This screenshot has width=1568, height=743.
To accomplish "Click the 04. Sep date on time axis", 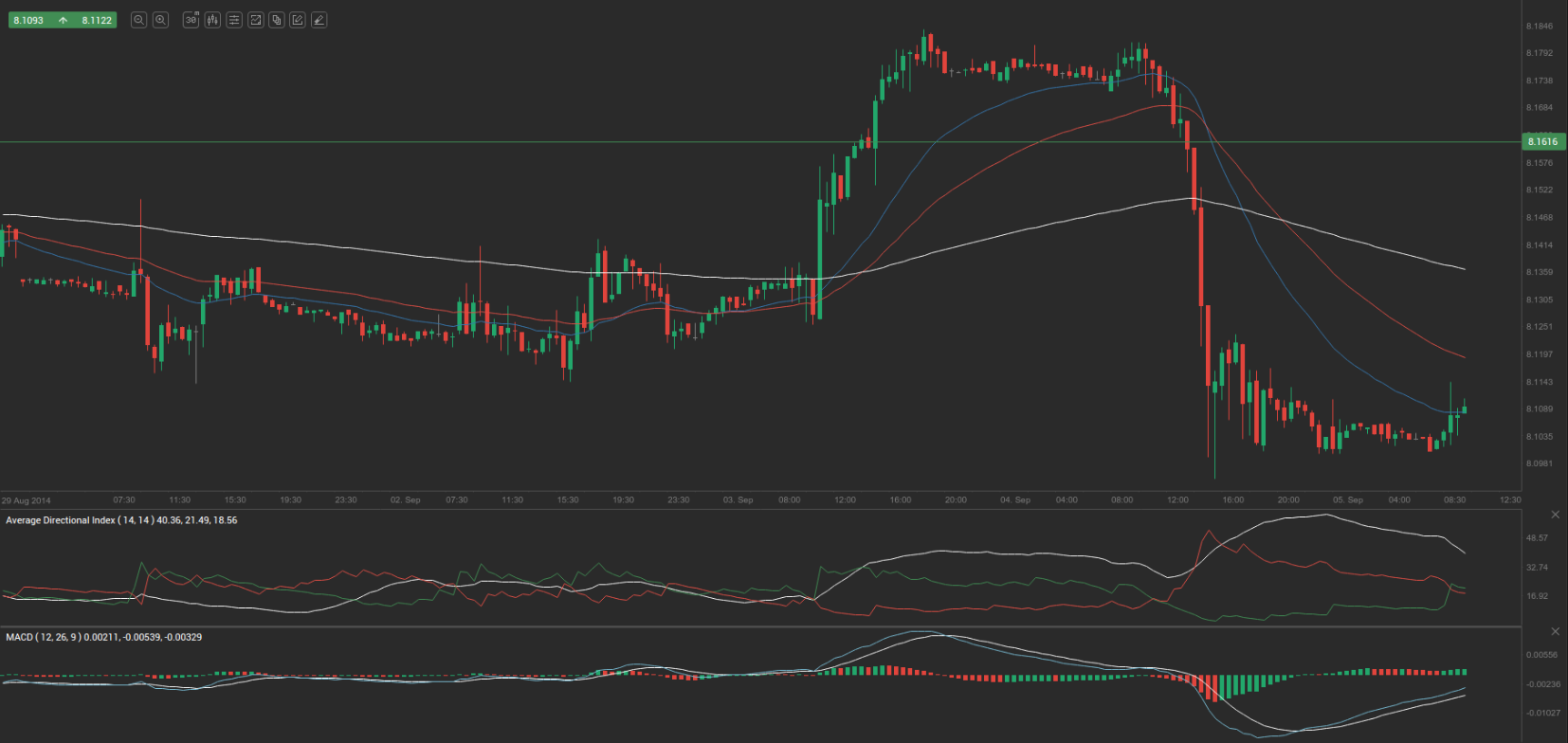I will (1014, 499).
